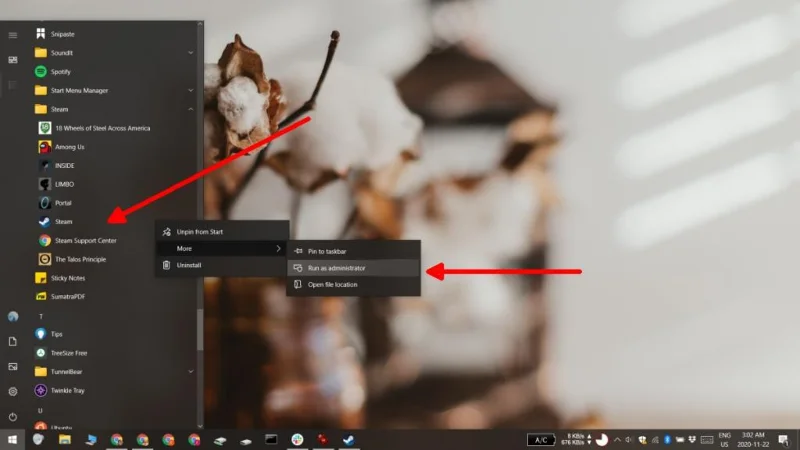Viewport: 800px width, 450px height.
Task: Click the volume speaker tray icon
Action: click(629, 440)
